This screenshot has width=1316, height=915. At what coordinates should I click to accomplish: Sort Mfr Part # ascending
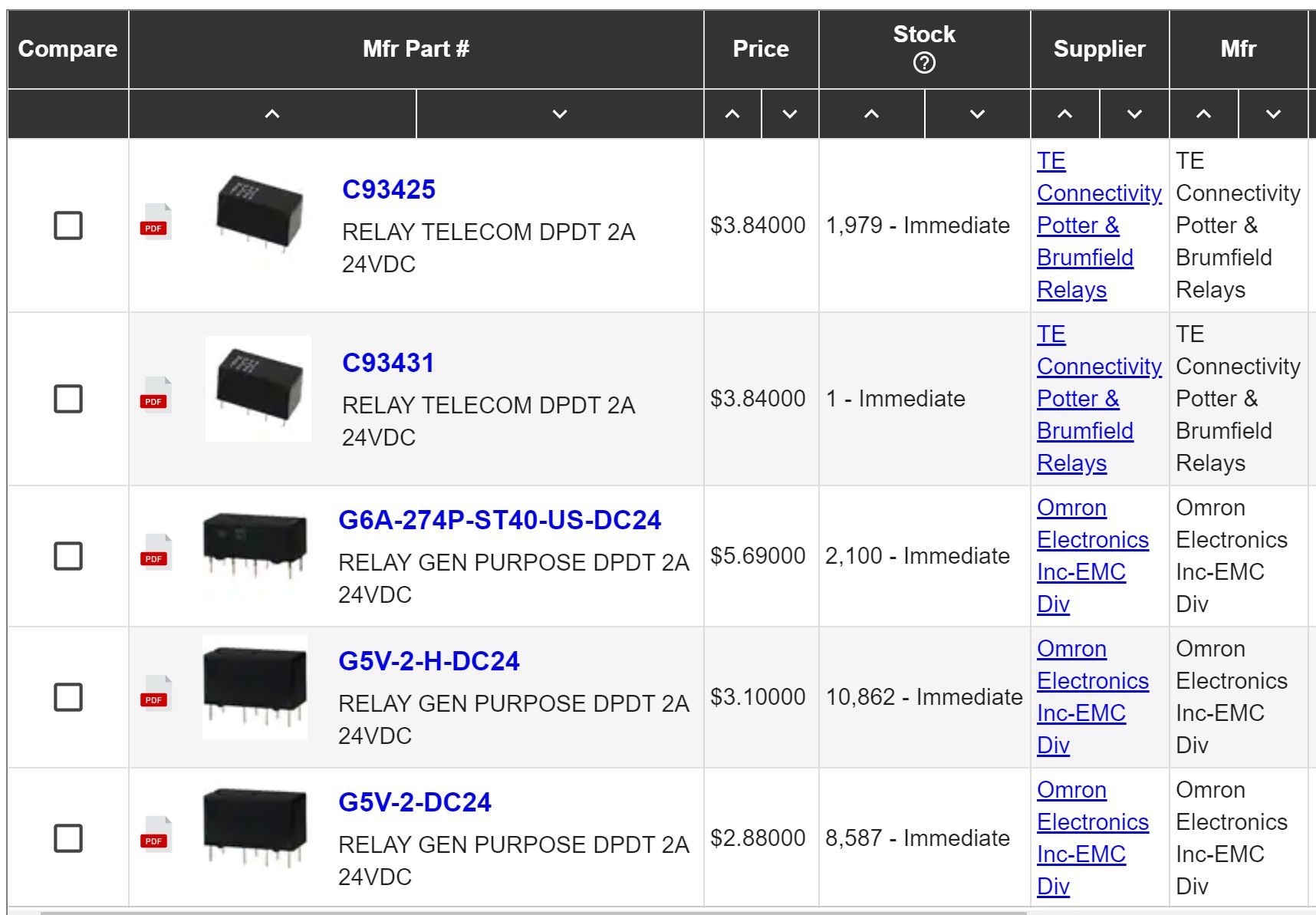point(272,114)
